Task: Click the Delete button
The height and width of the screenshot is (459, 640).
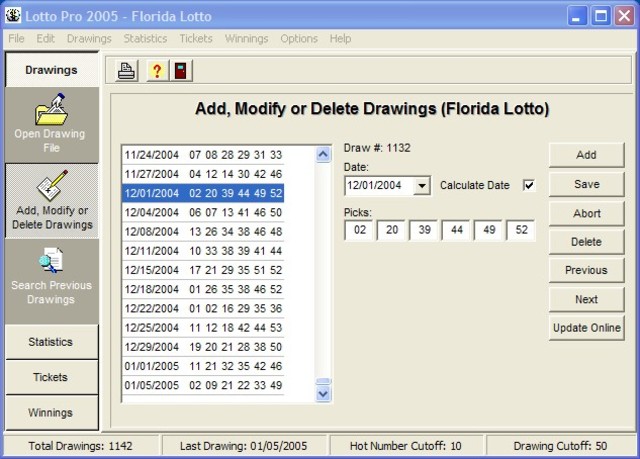Action: [x=587, y=242]
